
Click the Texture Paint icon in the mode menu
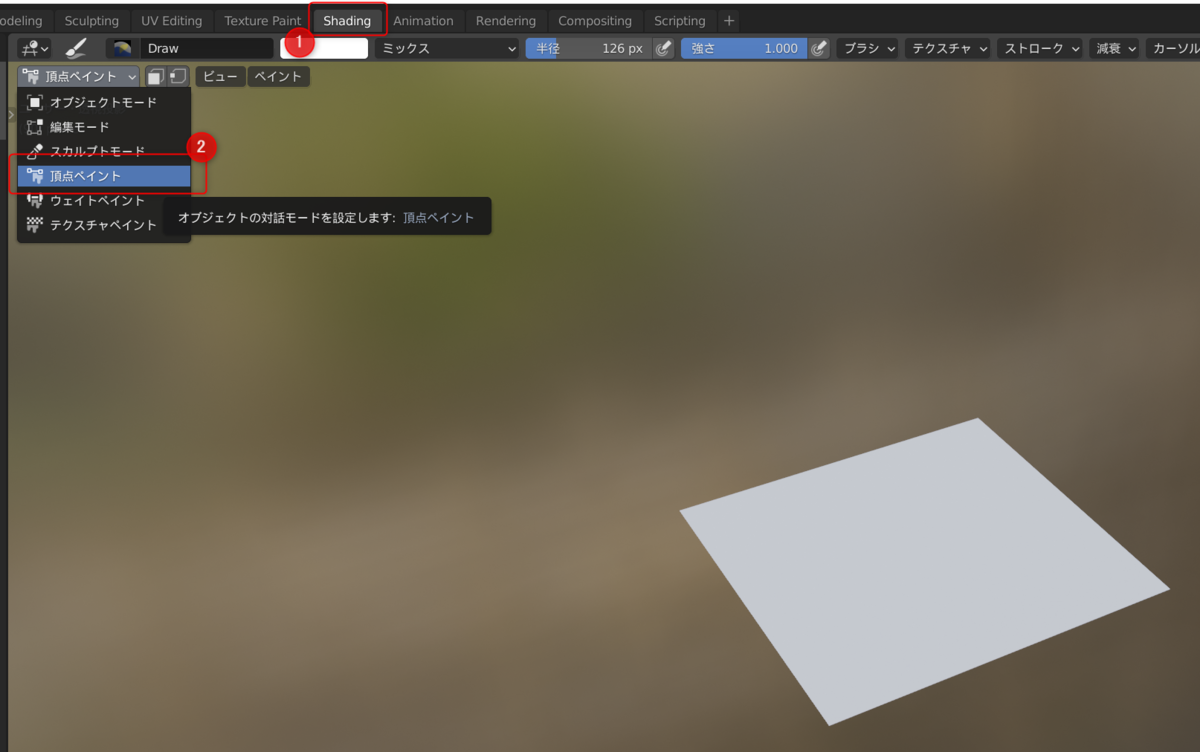(x=35, y=225)
